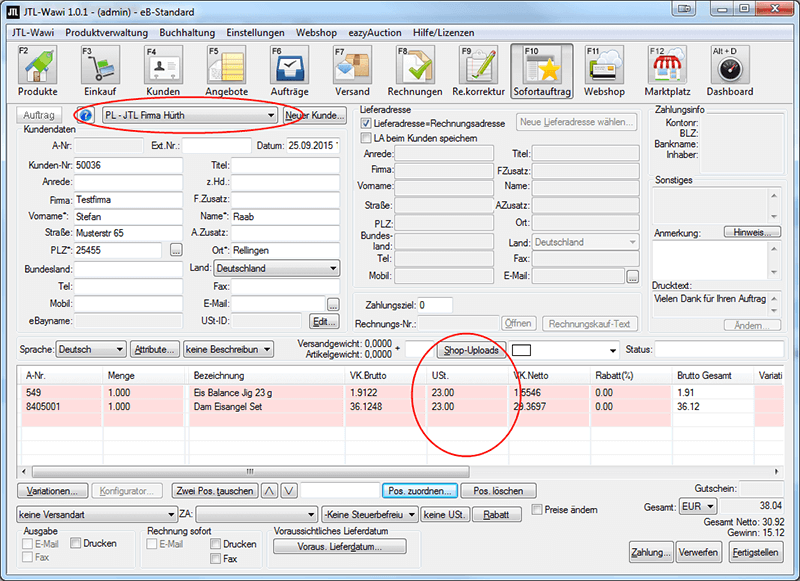This screenshot has width=800, height=581.
Task: Click into the Kunden-Nr field
Action: pyautogui.click(x=128, y=165)
